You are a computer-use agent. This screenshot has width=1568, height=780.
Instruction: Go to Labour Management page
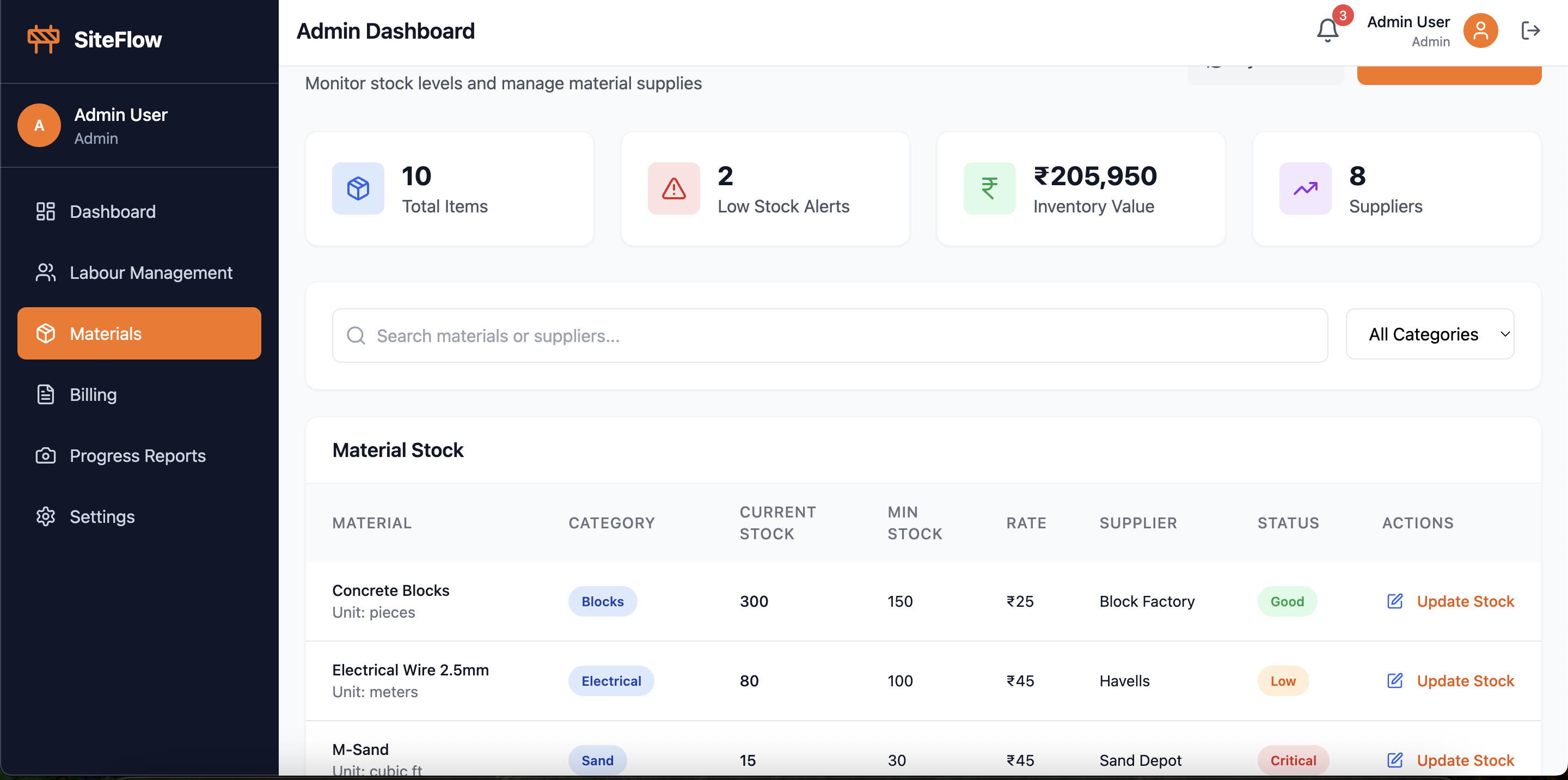150,272
